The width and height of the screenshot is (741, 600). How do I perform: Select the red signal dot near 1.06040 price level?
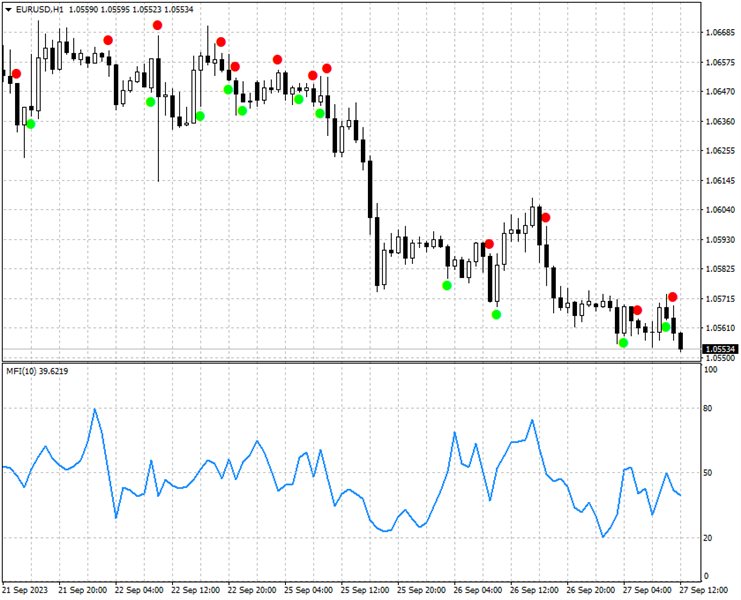[546, 218]
